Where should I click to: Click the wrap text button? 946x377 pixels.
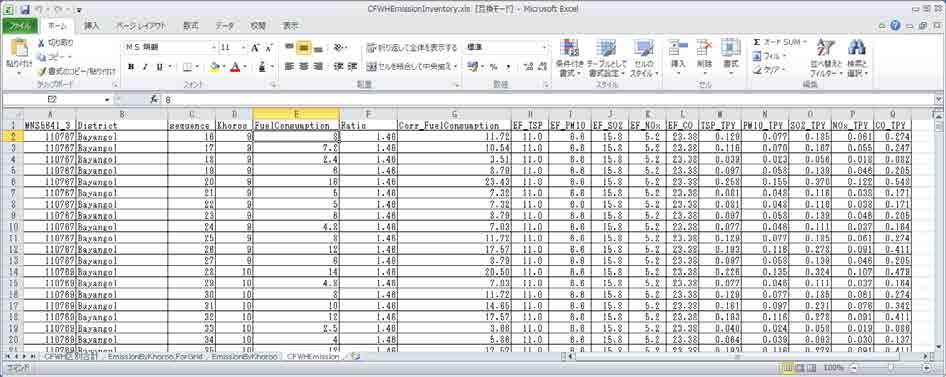click(x=411, y=48)
